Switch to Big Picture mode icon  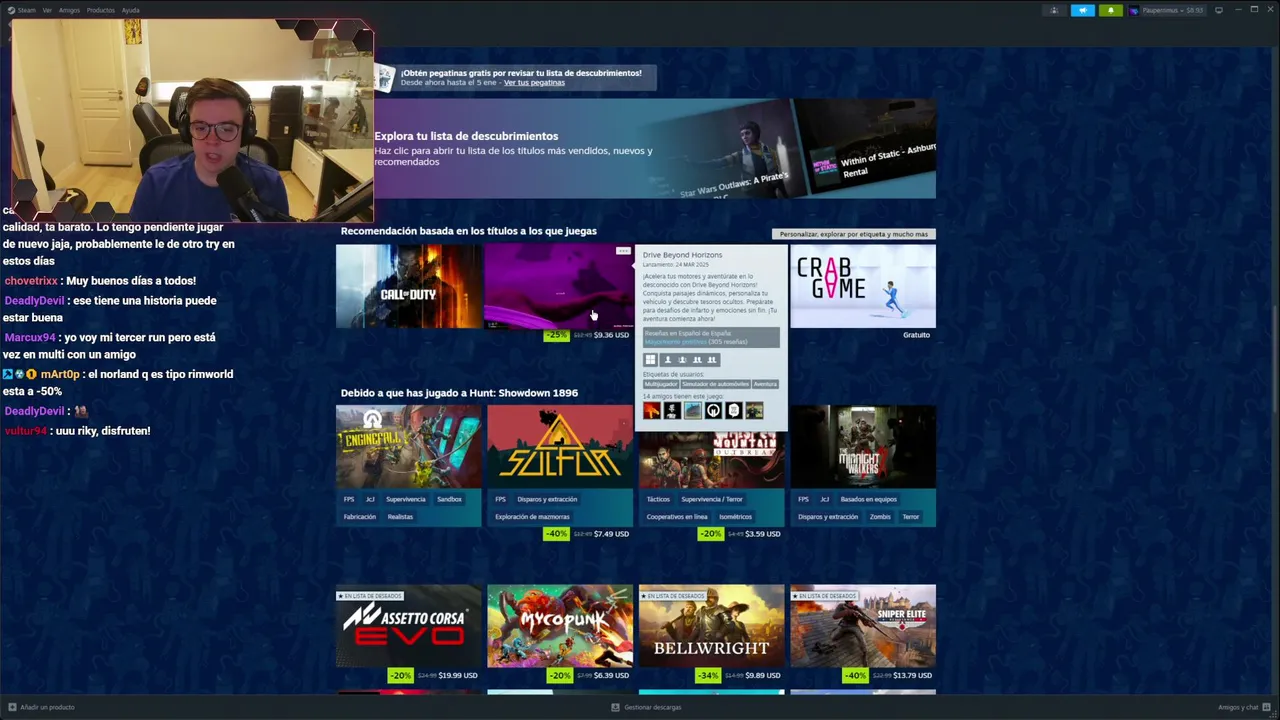tap(1219, 10)
